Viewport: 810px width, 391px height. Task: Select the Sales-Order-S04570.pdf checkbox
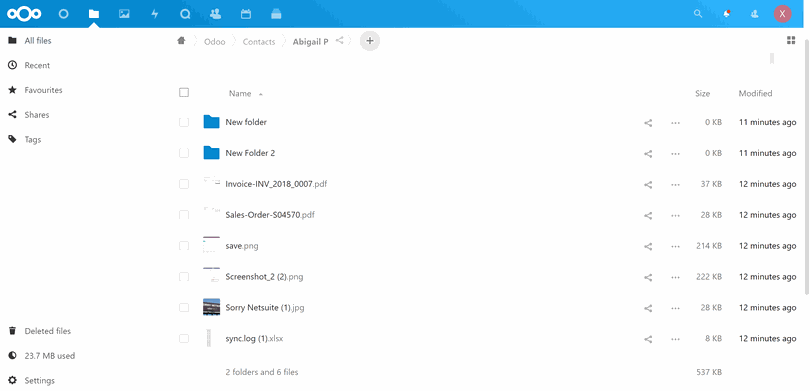click(184, 215)
